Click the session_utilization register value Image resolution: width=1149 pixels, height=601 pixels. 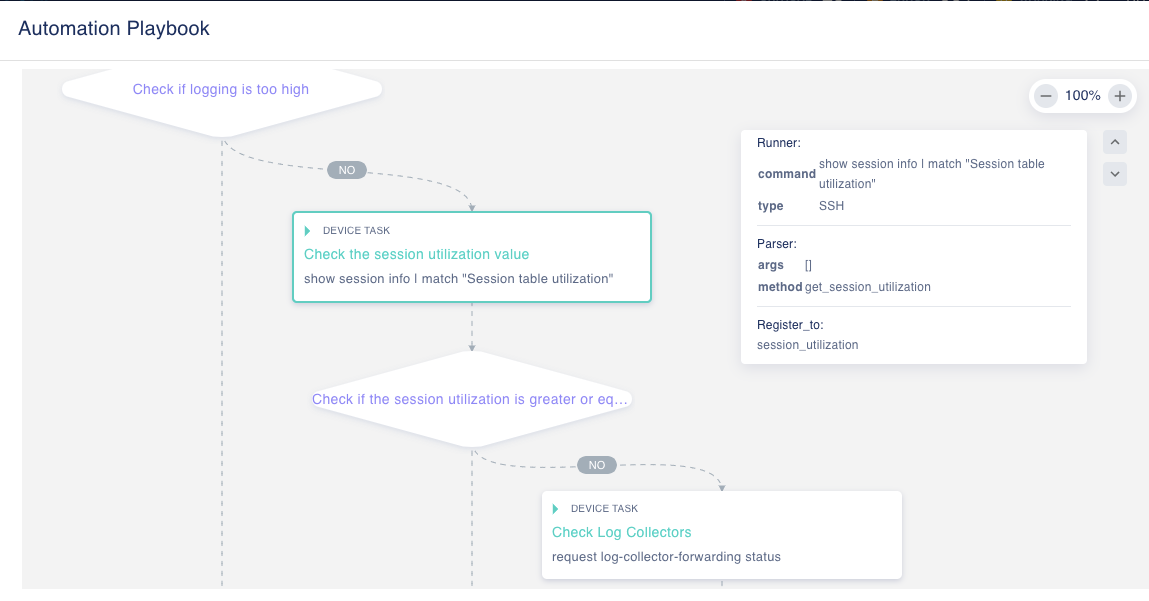pos(807,345)
